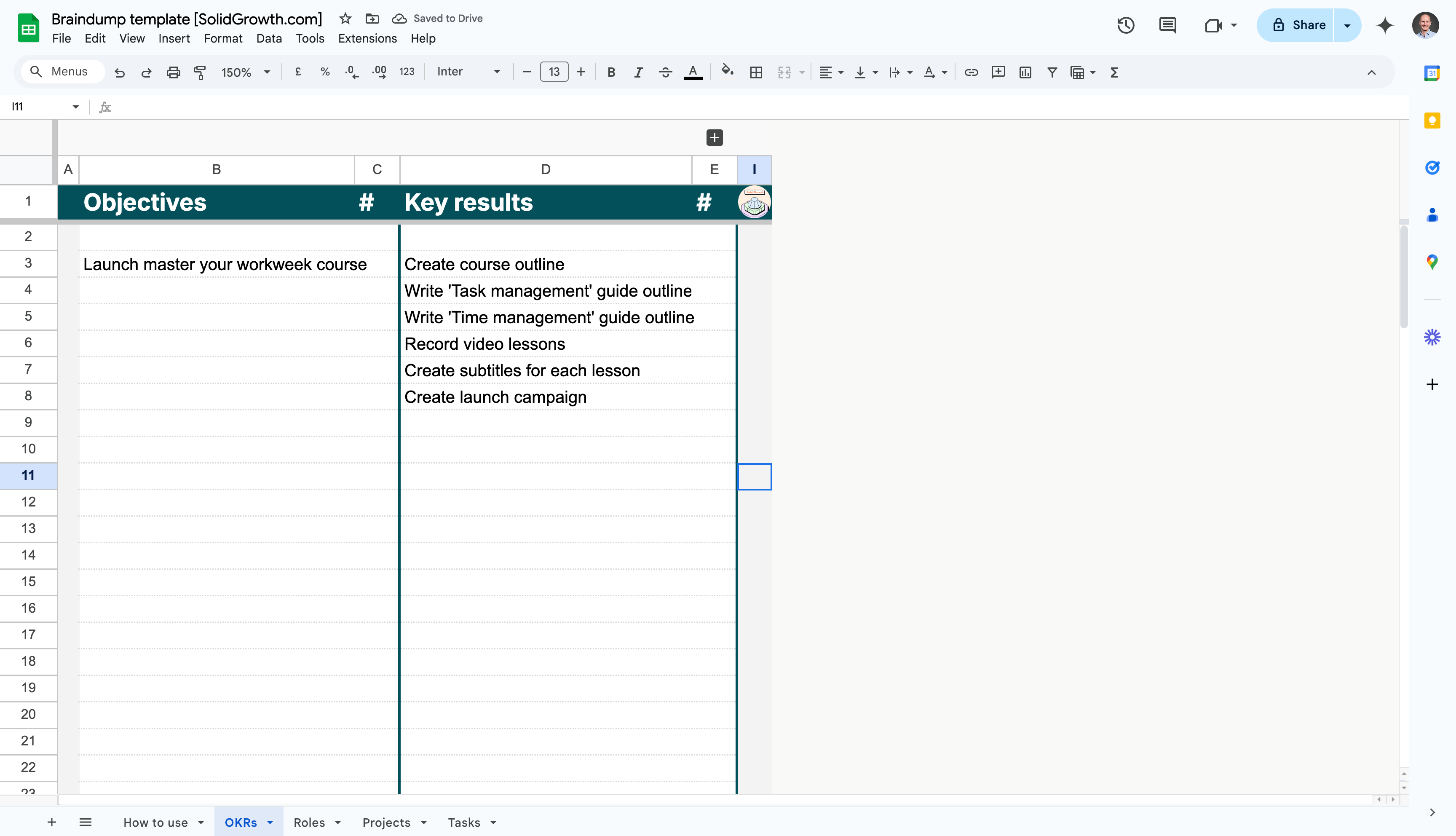Open the zoom 150% dropdown
The image size is (1456, 836).
click(x=246, y=72)
